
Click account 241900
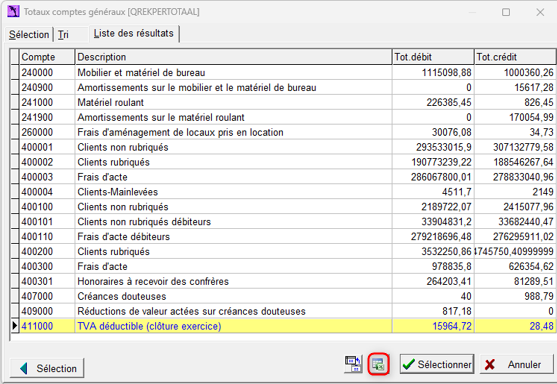(47, 117)
